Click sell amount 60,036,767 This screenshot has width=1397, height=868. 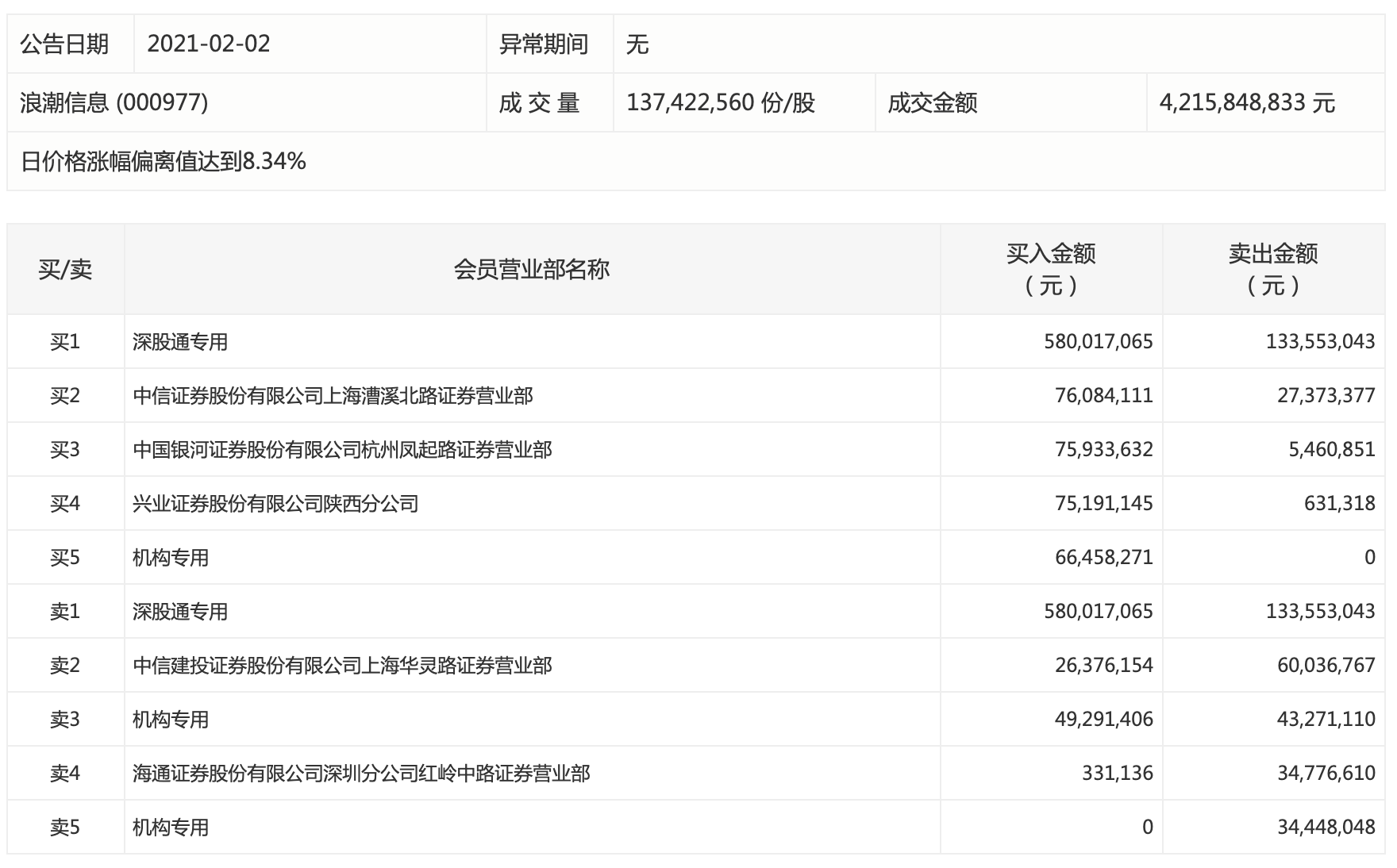click(1326, 665)
